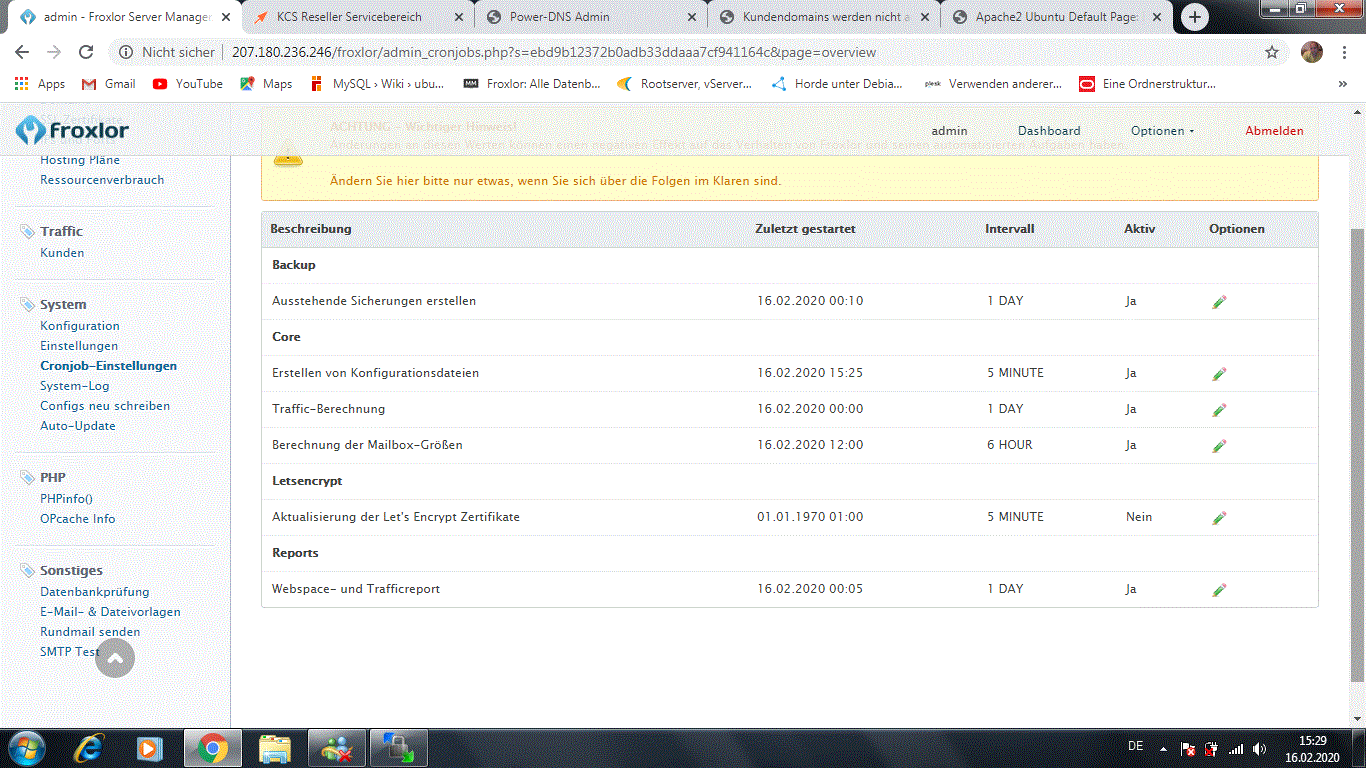Open Dashboard from the top navigation
Viewport: 1366px width, 768px height.
tap(1049, 131)
